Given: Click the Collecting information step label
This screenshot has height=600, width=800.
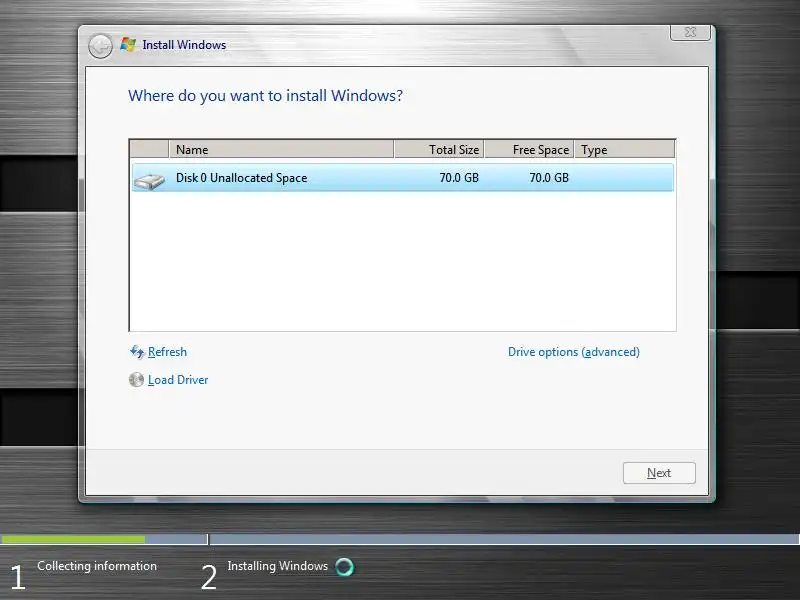Looking at the screenshot, I should pyautogui.click(x=97, y=566).
